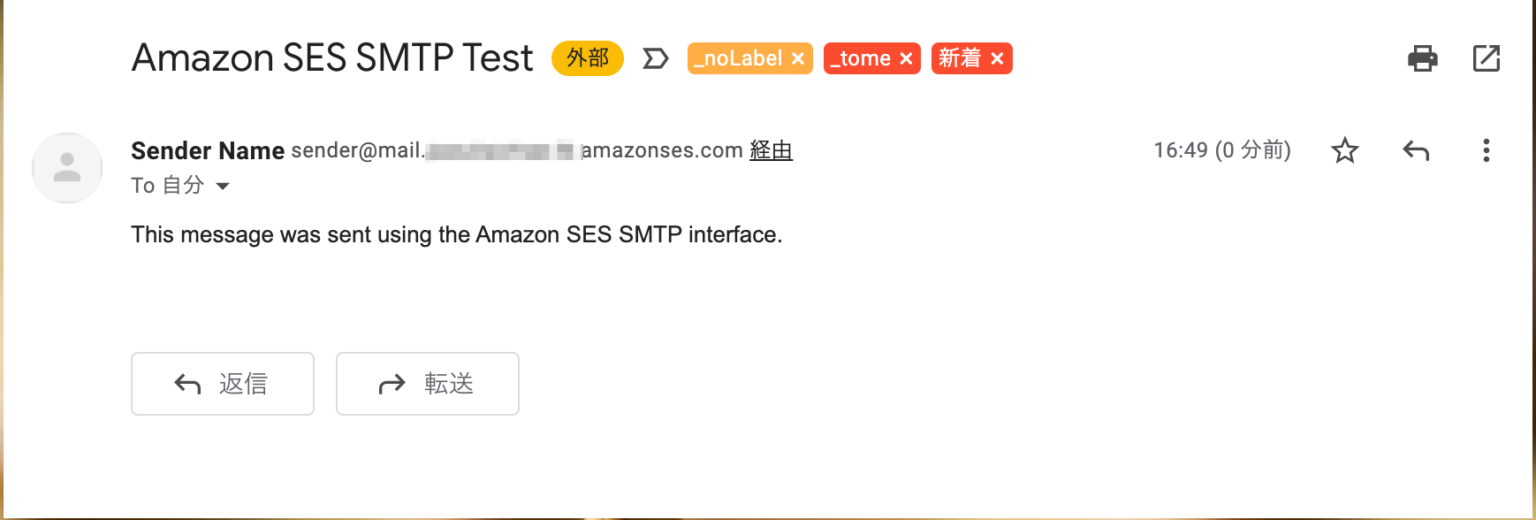1536x520 pixels.
Task: Click the Sender Name text
Action: [207, 151]
